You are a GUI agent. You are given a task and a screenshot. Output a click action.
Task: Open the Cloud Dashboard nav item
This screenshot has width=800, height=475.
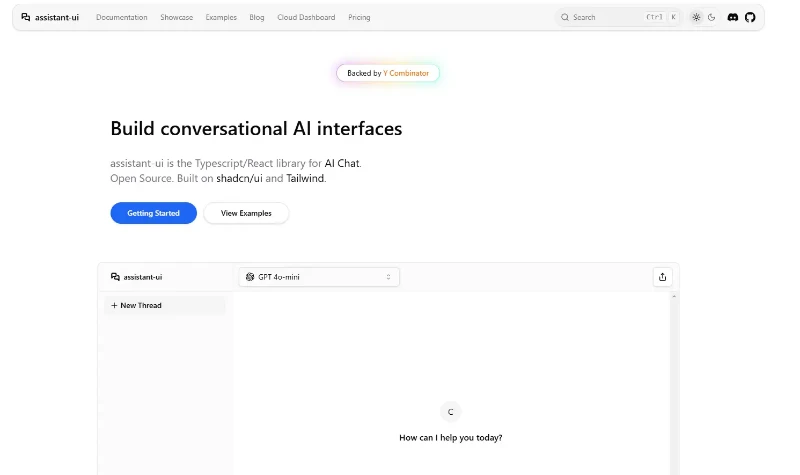306,17
